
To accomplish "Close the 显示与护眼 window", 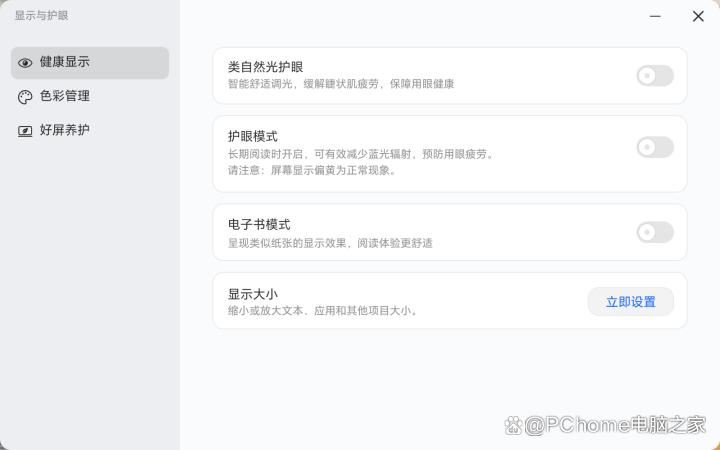I will coord(698,16).
